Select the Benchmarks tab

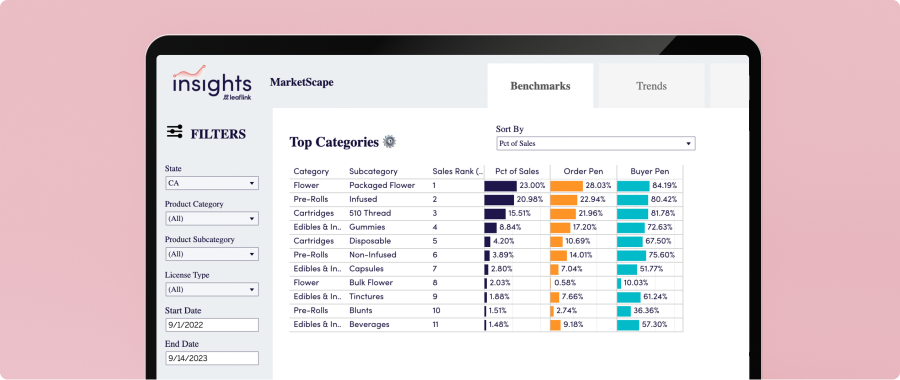coord(540,86)
